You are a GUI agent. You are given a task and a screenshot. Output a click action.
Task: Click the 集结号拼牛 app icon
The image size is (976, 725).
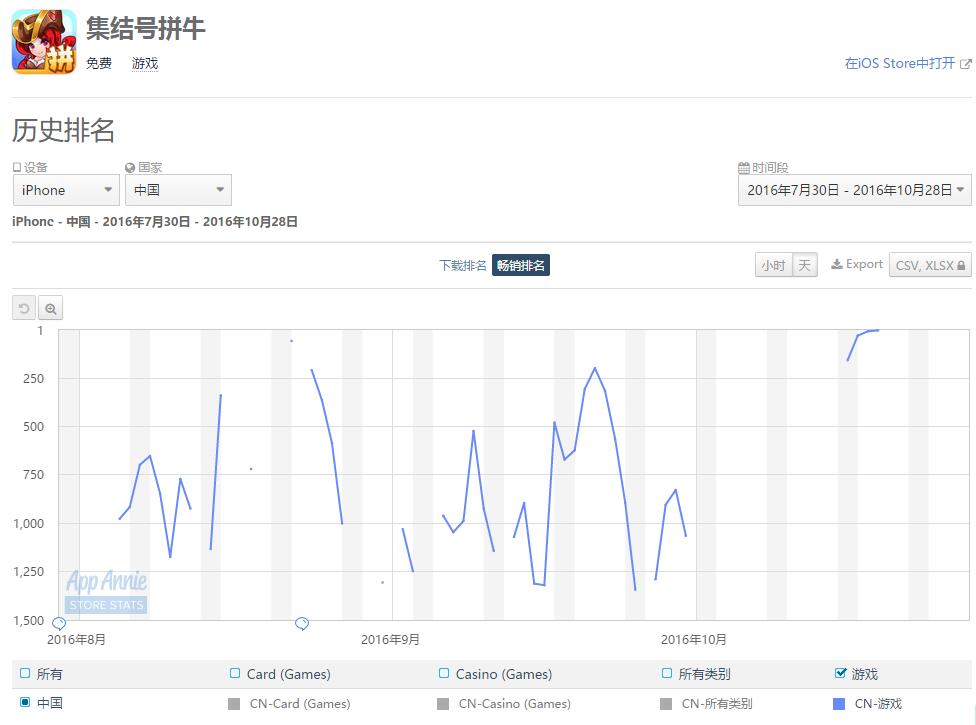pos(44,42)
